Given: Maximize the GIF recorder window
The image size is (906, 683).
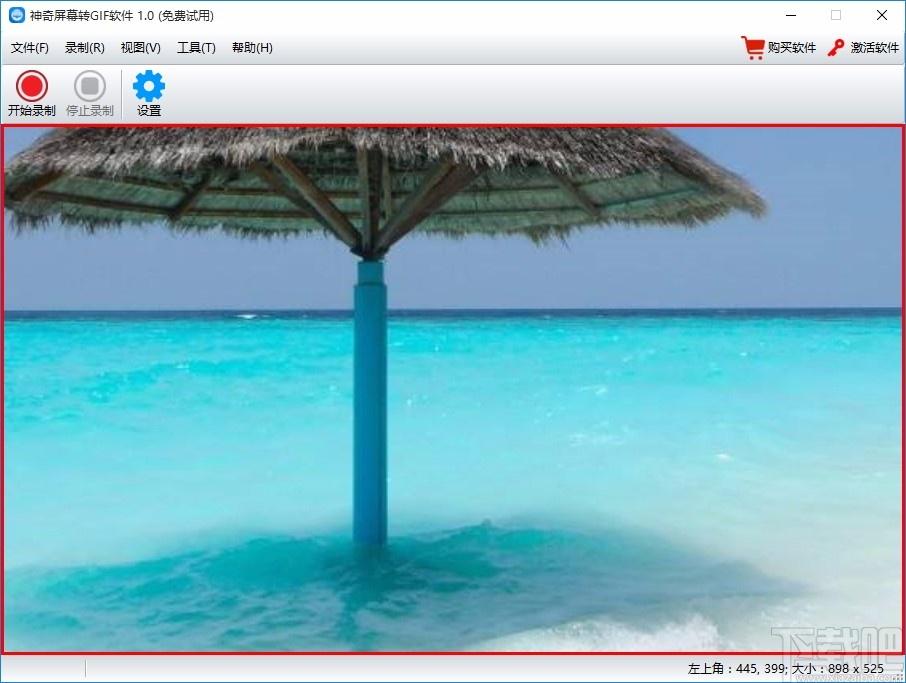Looking at the screenshot, I should click(836, 15).
